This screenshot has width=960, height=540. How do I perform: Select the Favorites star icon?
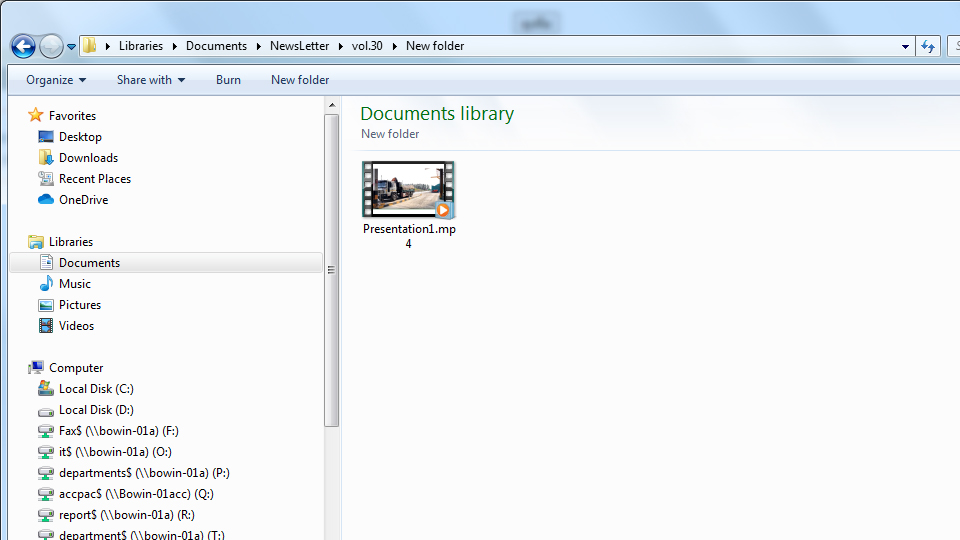pos(36,116)
